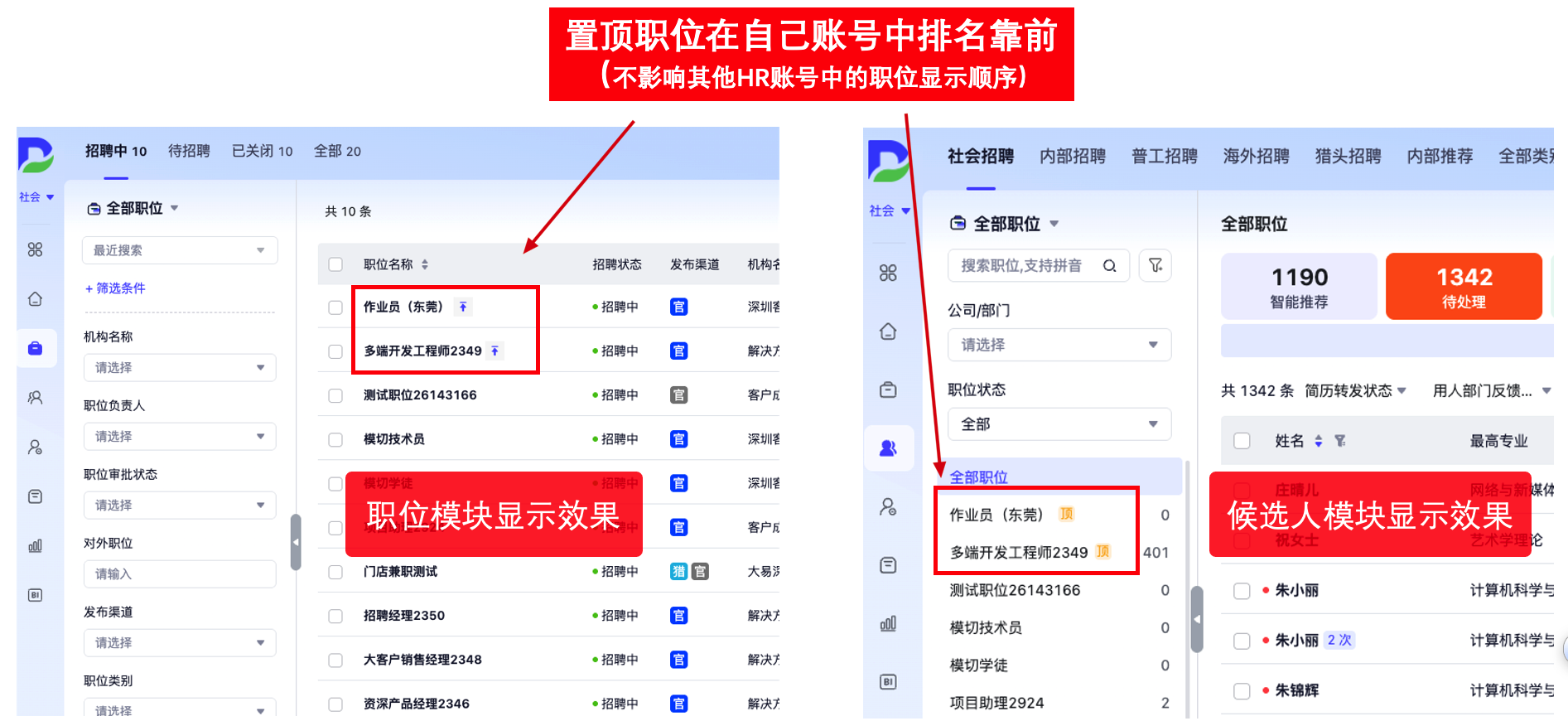Toggle select-all checkbox in left job table header

(x=335, y=264)
